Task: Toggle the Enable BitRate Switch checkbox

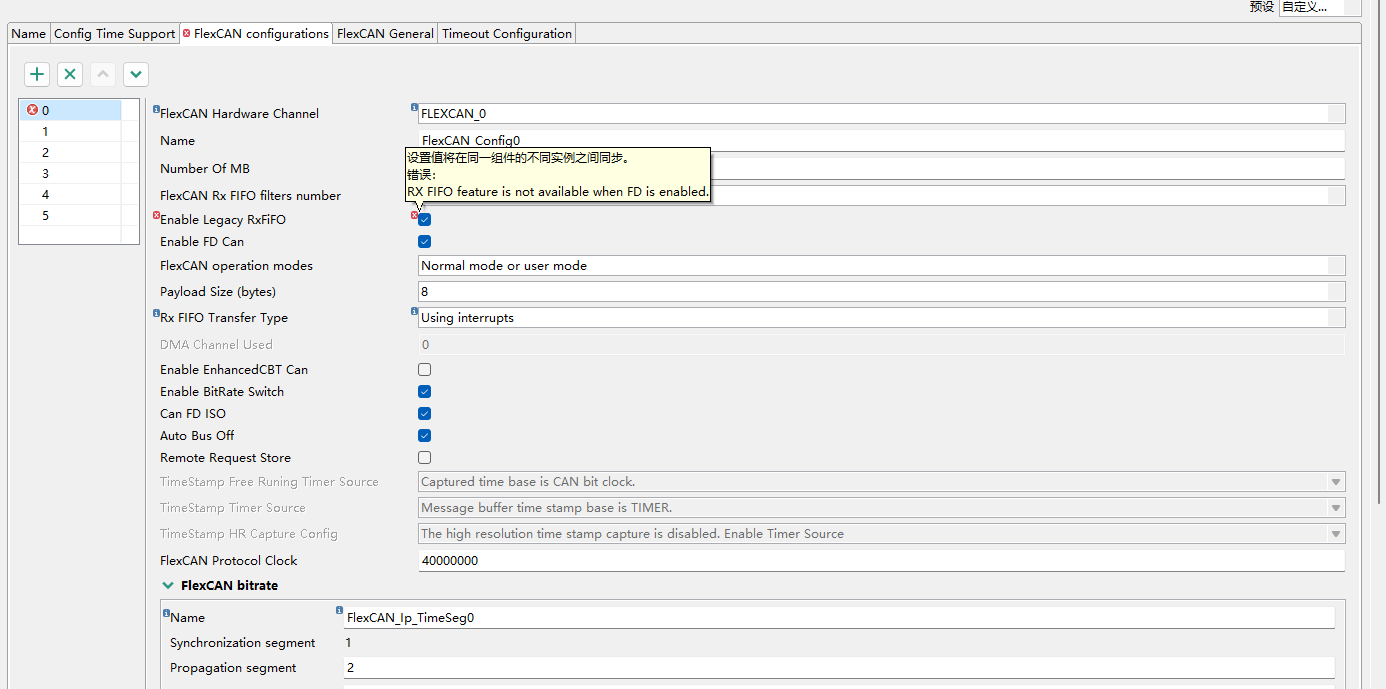Action: coord(424,391)
